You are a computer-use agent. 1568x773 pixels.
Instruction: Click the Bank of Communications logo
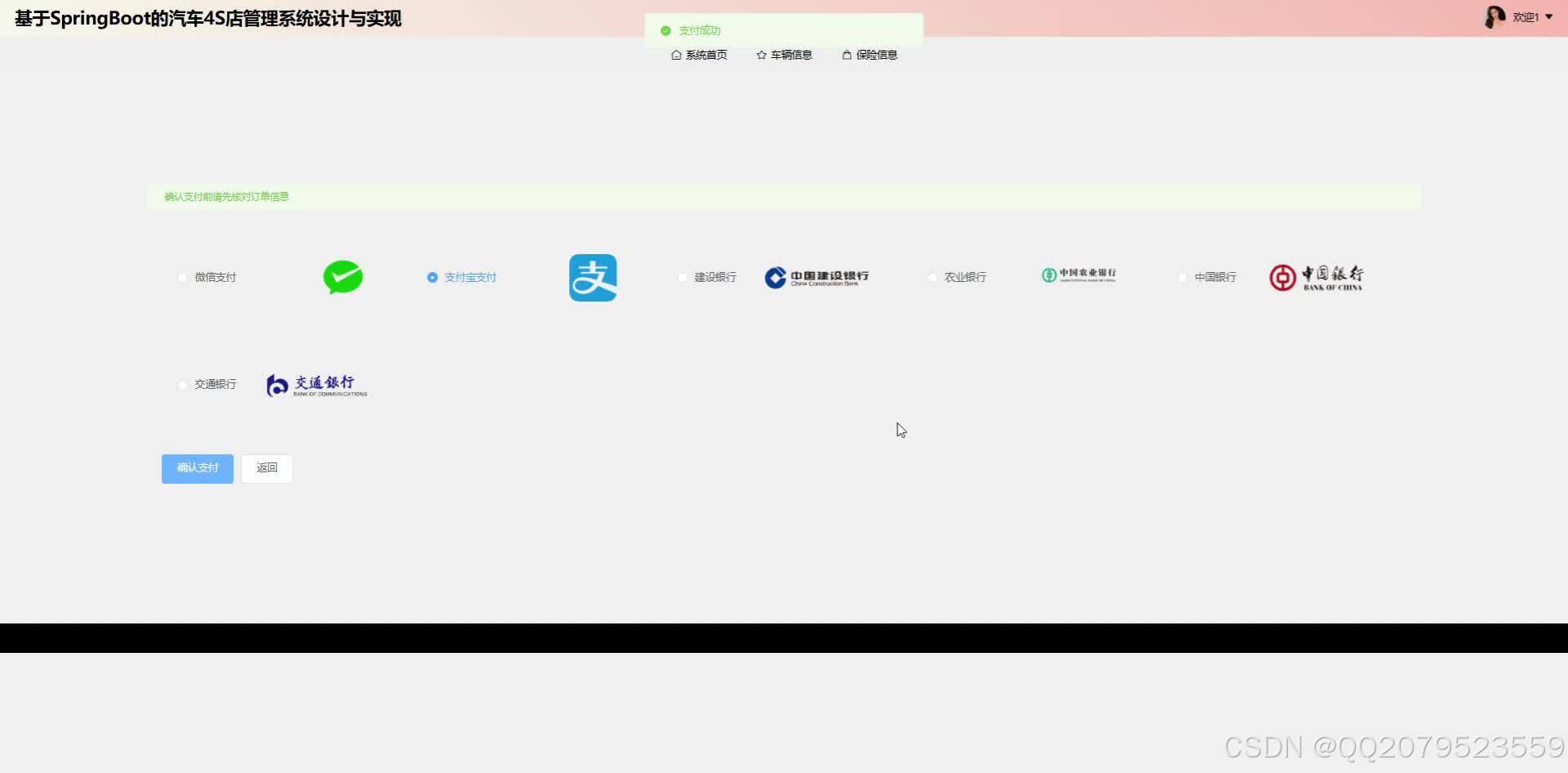pyautogui.click(x=317, y=385)
